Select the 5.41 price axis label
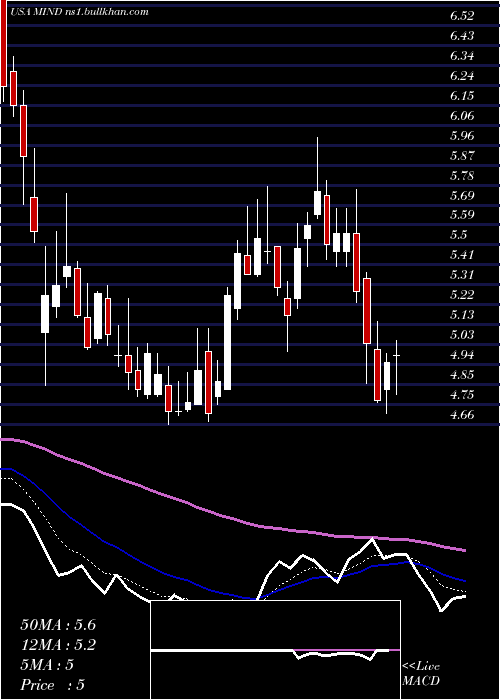This screenshot has height=700, width=500. pos(462,255)
